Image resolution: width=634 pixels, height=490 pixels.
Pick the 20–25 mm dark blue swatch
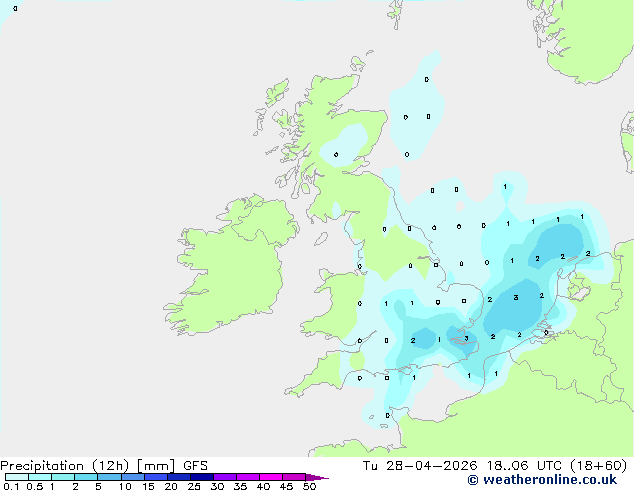pyautogui.click(x=179, y=477)
